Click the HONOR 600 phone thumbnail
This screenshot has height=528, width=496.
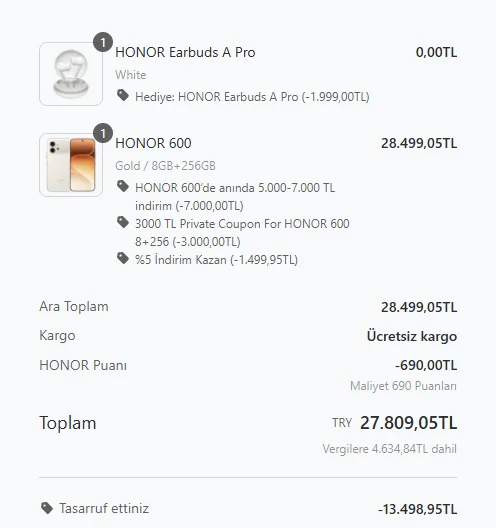pyautogui.click(x=71, y=165)
